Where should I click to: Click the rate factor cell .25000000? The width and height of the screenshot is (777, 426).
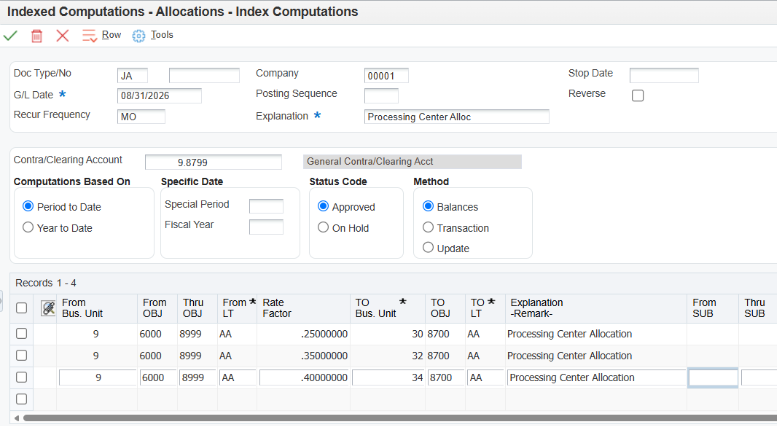(303, 334)
